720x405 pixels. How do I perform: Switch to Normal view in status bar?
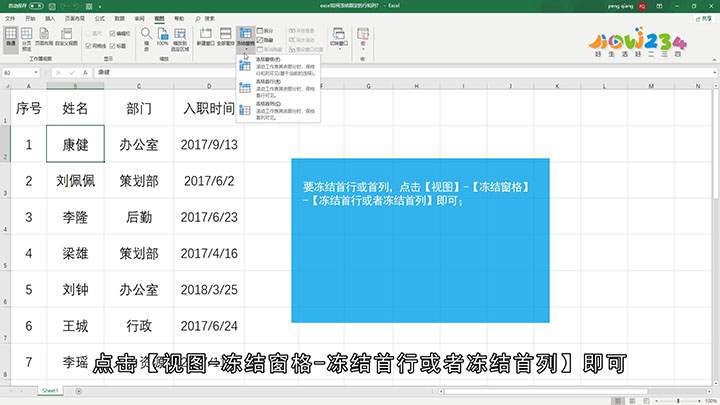coord(619,401)
